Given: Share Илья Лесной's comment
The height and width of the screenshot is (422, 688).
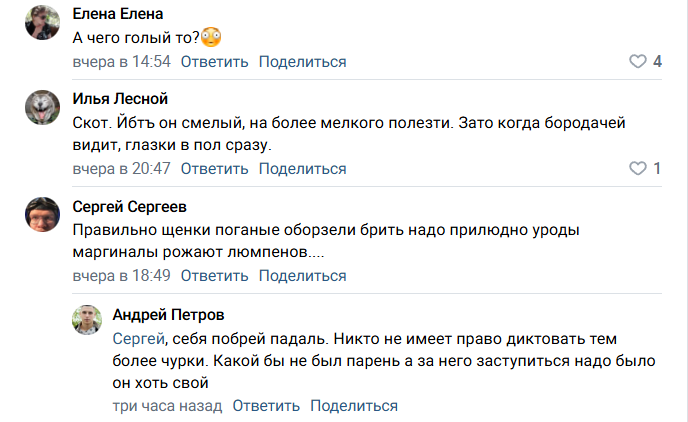Looking at the screenshot, I should click(302, 168).
